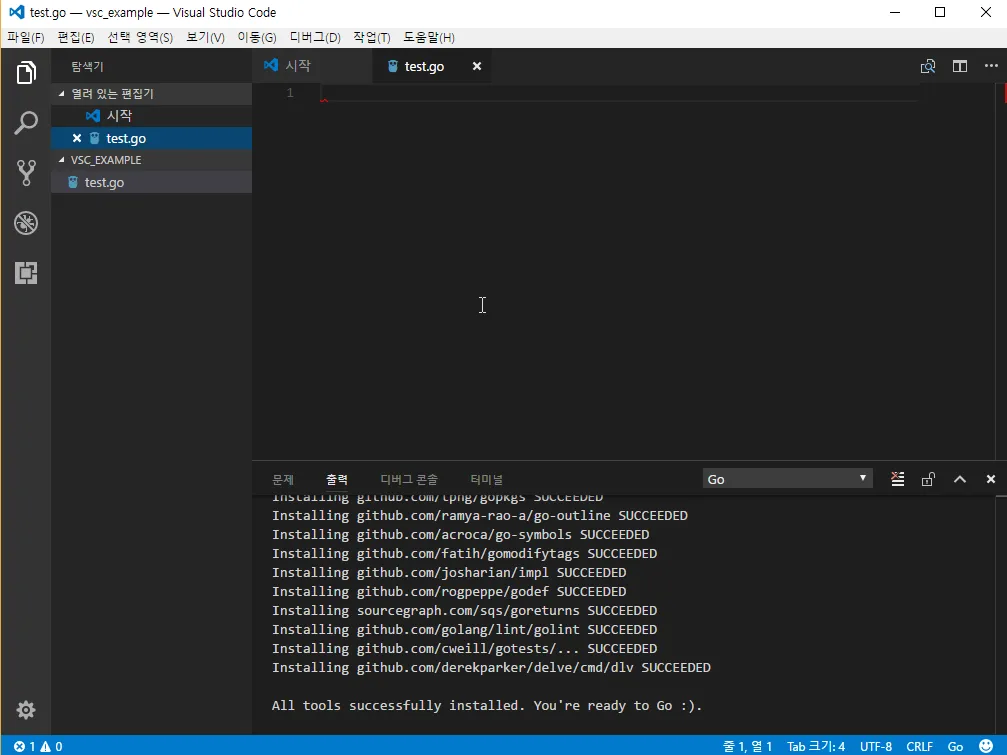
Task: Change the CRLF line ending setting
Action: tap(919, 747)
